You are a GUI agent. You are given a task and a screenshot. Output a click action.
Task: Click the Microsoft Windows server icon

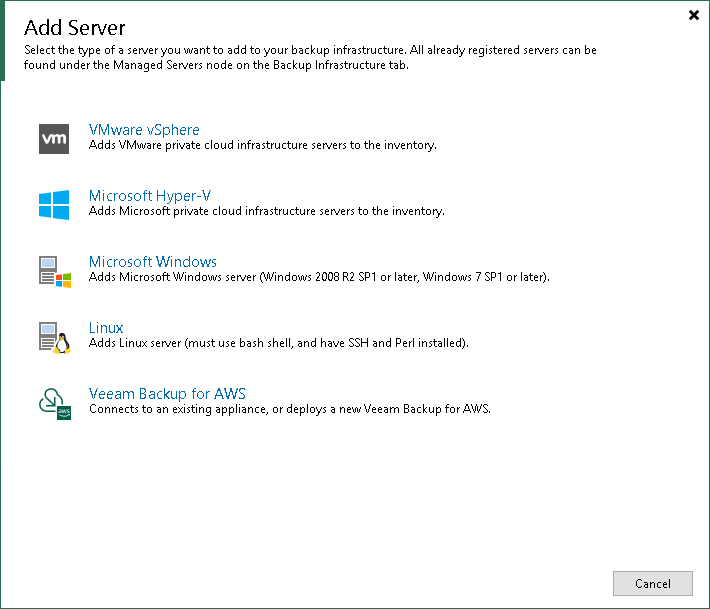tap(55, 272)
